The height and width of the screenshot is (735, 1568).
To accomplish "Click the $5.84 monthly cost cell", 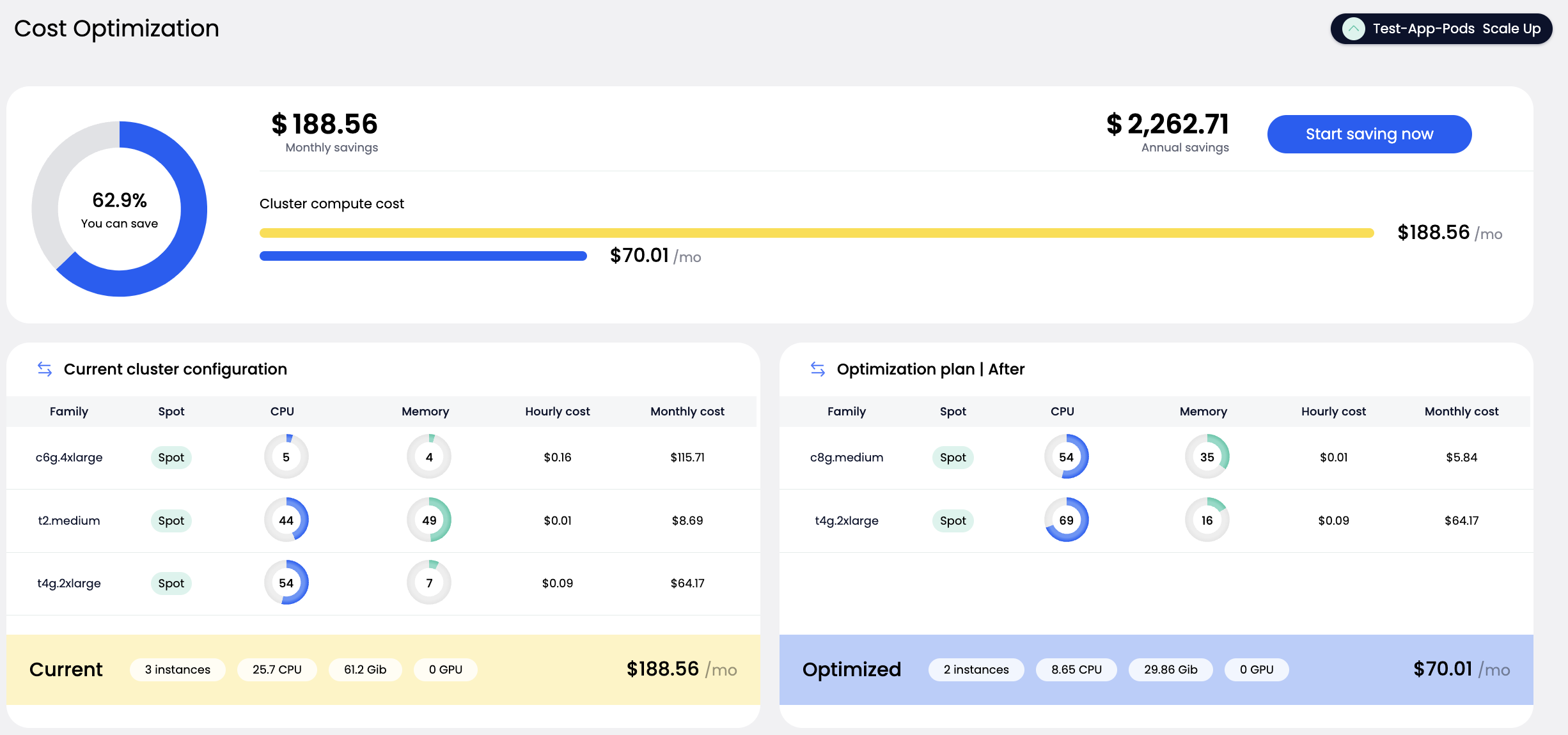I will coord(1462,458).
